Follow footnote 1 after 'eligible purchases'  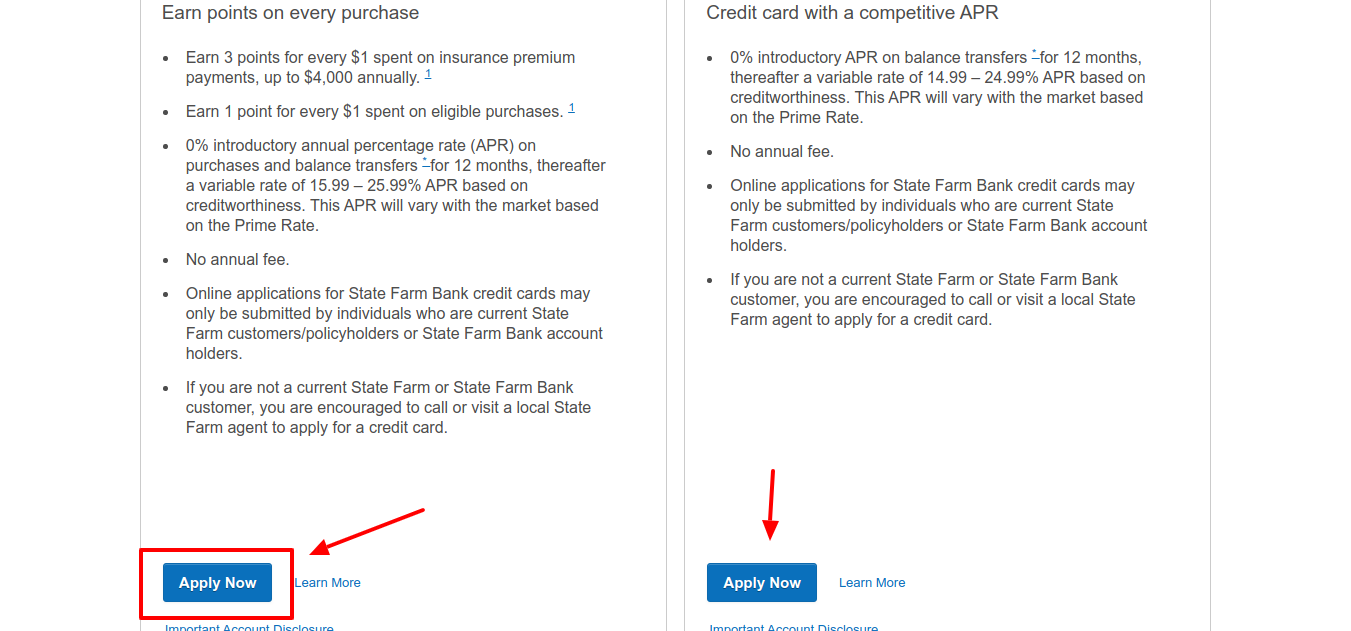tap(571, 108)
